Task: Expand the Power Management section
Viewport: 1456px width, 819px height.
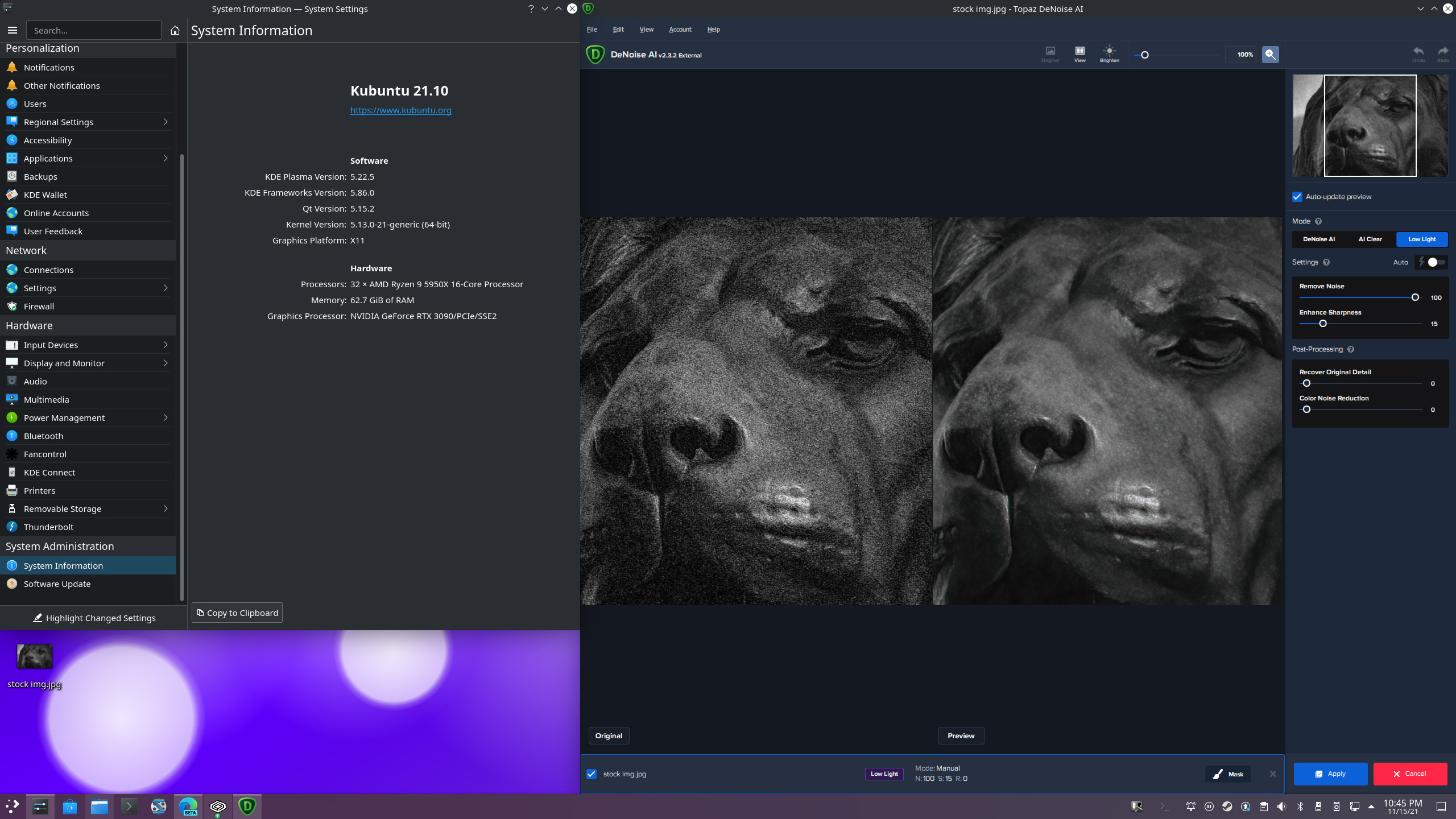Action: [x=165, y=417]
